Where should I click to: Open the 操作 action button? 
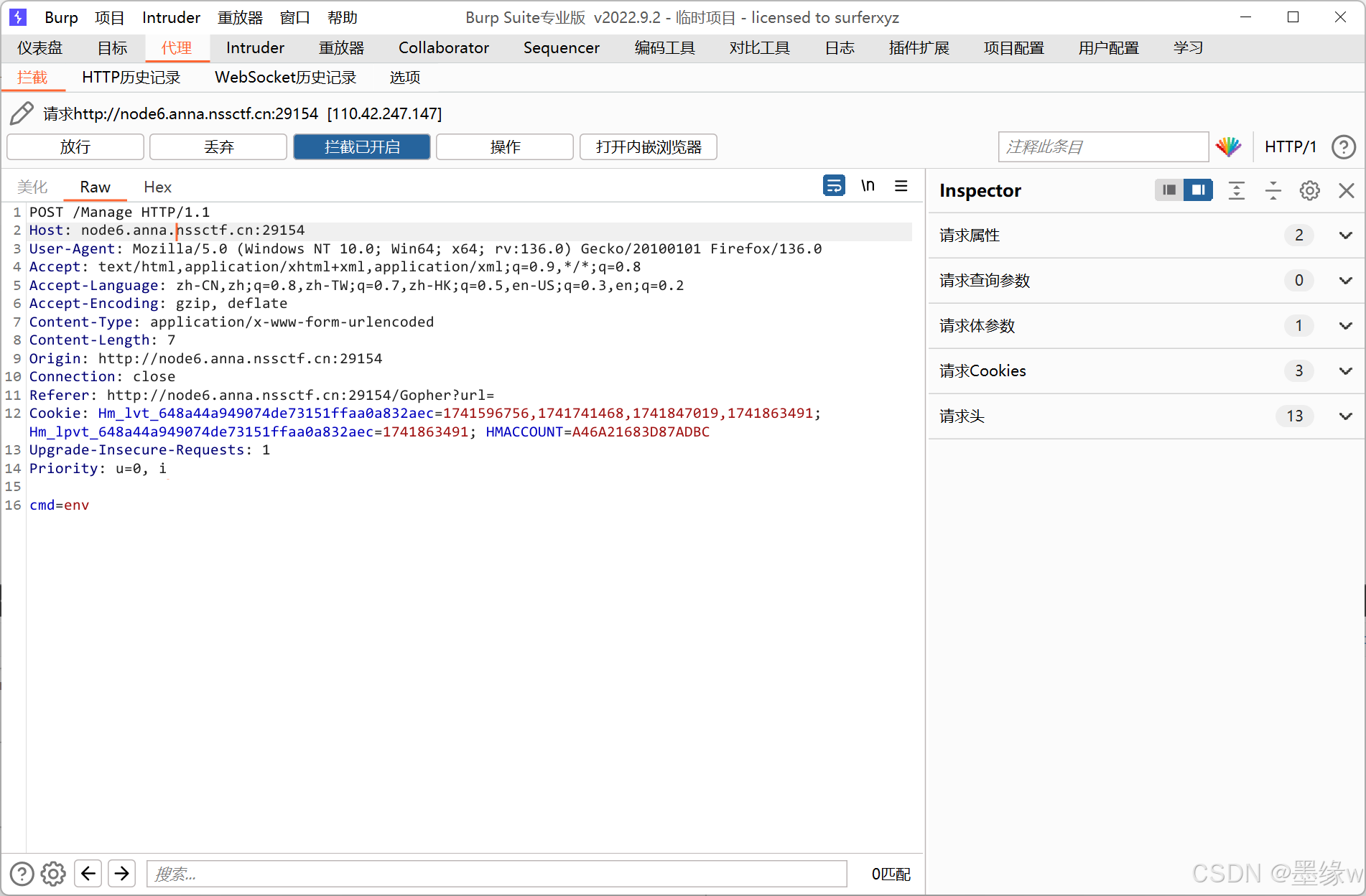point(505,146)
